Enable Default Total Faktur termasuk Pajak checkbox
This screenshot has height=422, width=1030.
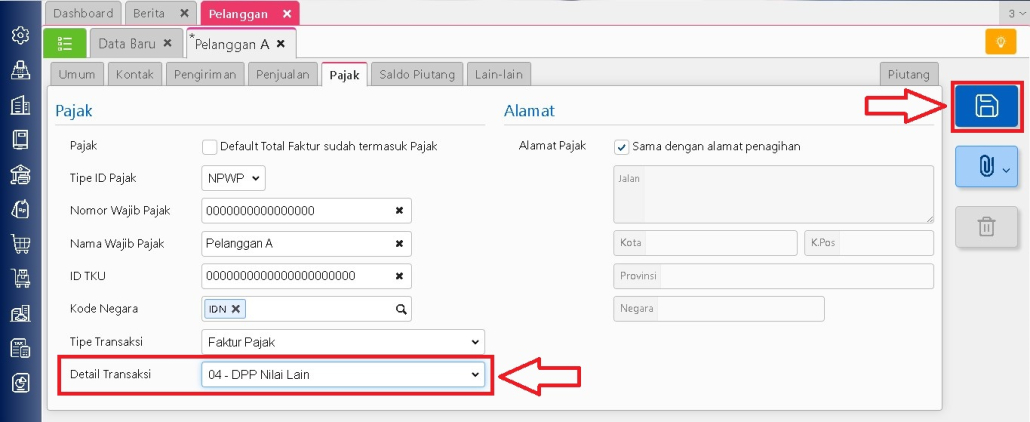point(210,147)
